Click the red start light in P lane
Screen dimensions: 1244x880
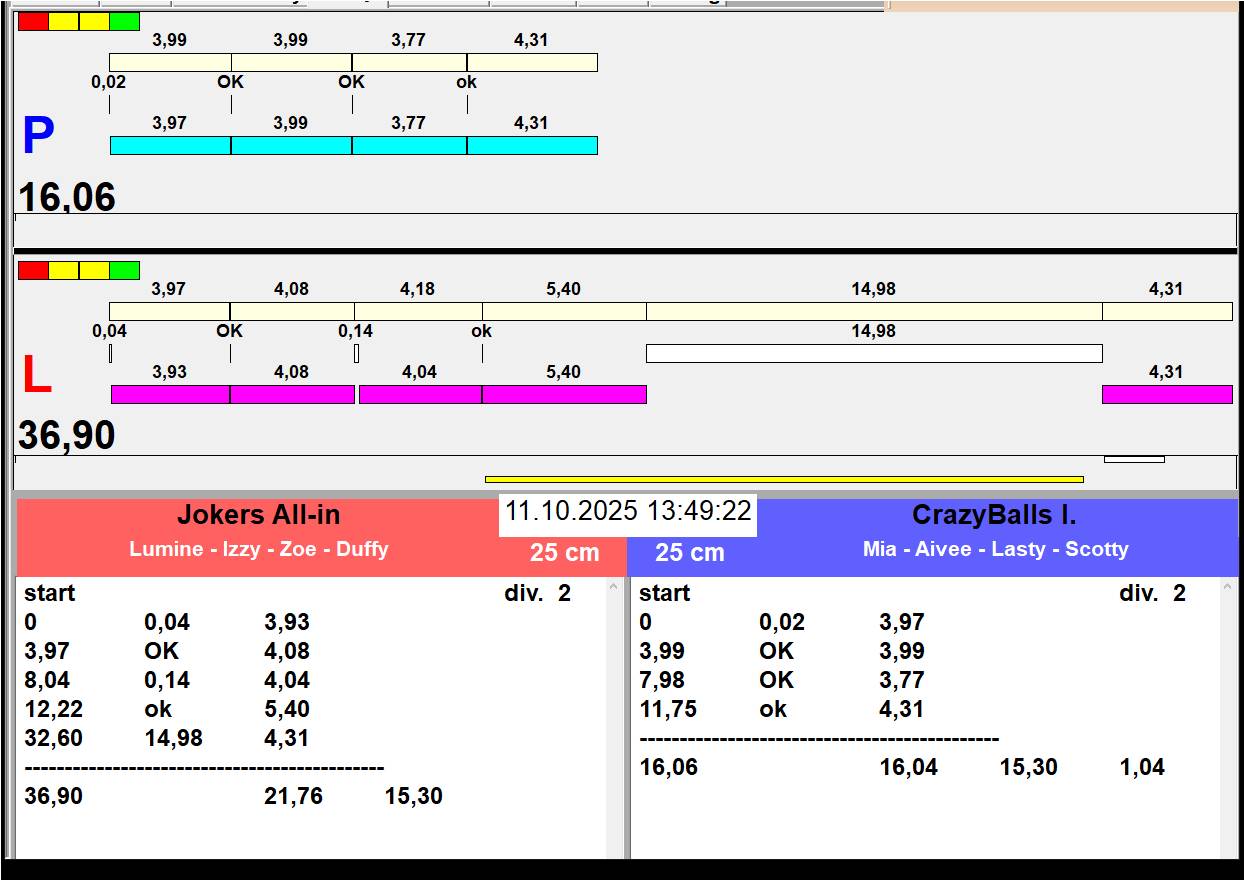tap(33, 21)
